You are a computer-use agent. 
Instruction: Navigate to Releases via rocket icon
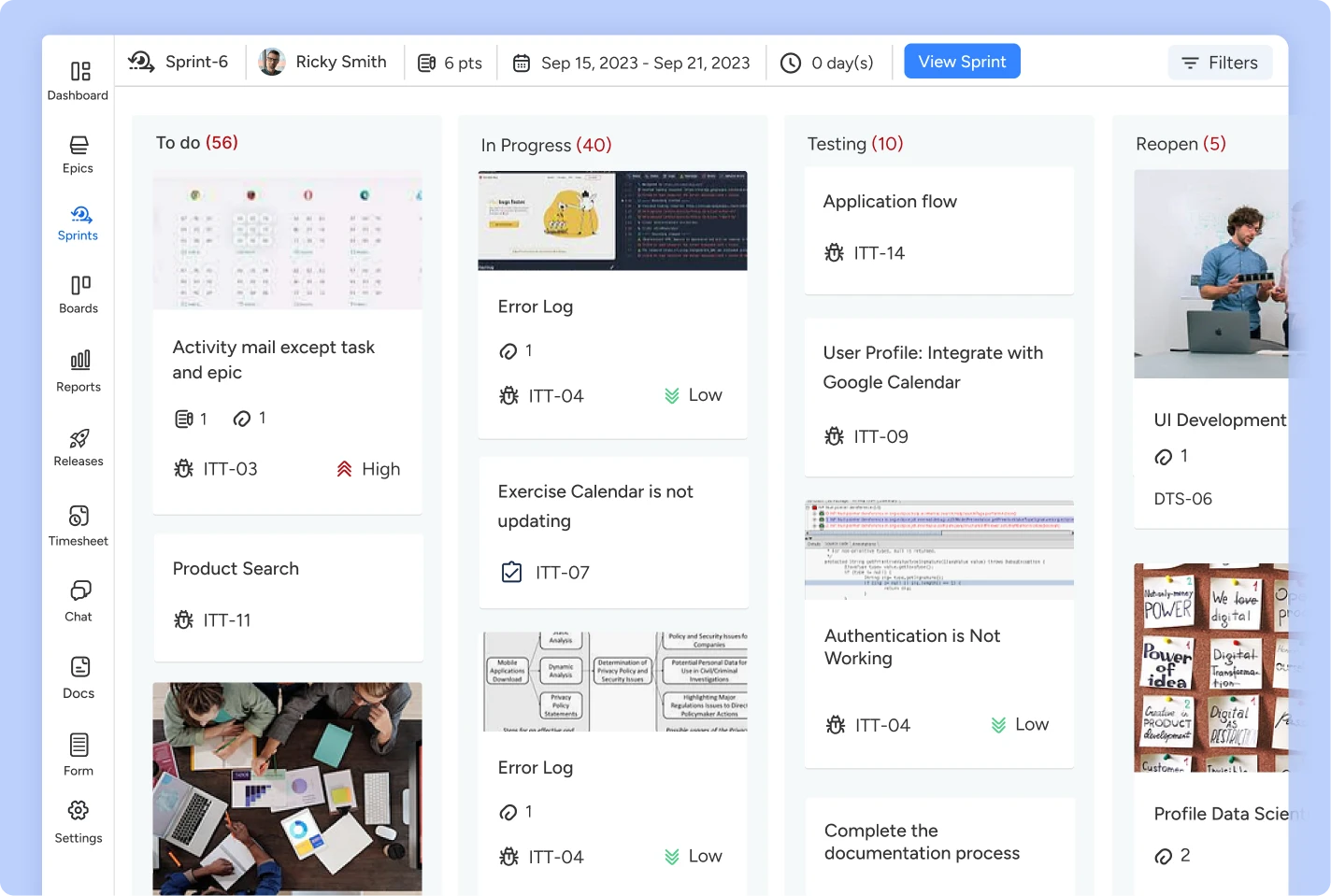[x=79, y=446]
